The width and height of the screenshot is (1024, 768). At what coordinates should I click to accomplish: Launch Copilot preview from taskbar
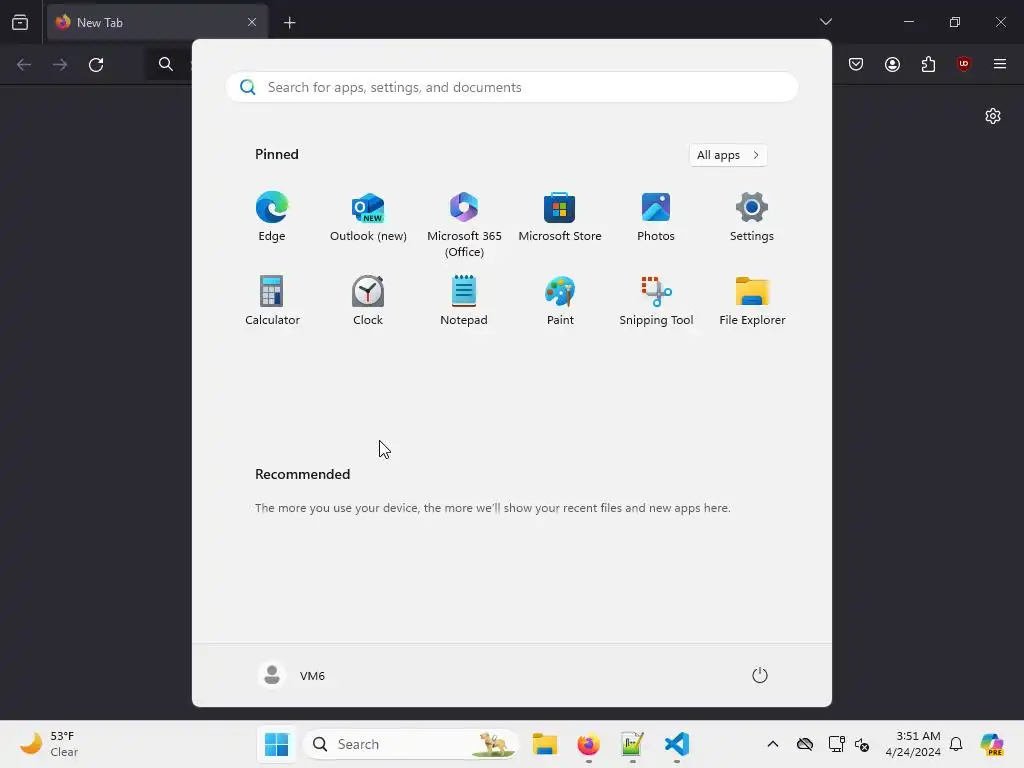pos(992,744)
